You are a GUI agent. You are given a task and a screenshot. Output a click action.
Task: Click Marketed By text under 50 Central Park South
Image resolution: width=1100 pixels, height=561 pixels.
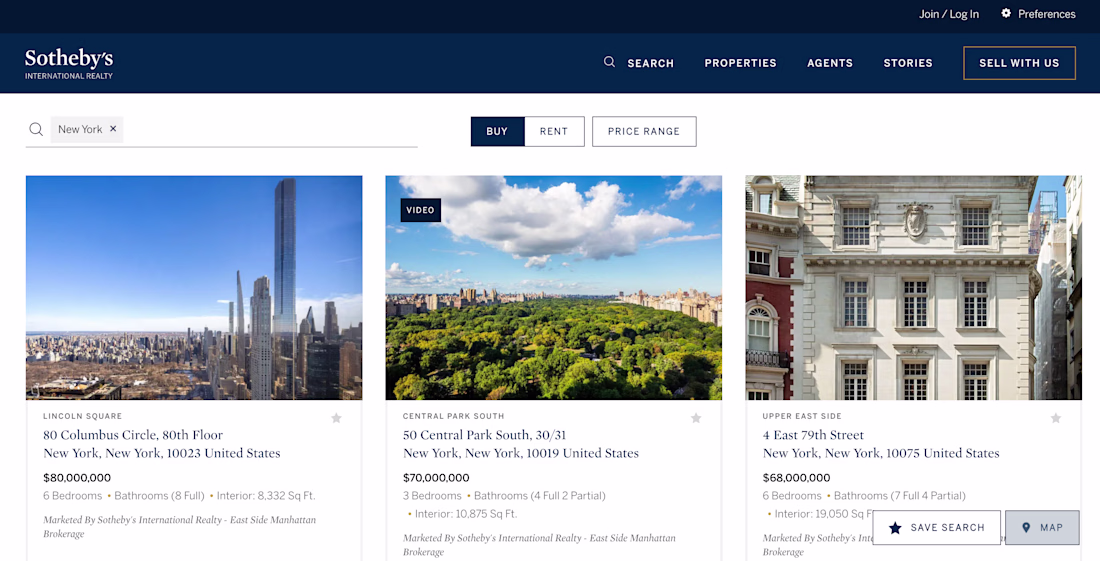[539, 545]
